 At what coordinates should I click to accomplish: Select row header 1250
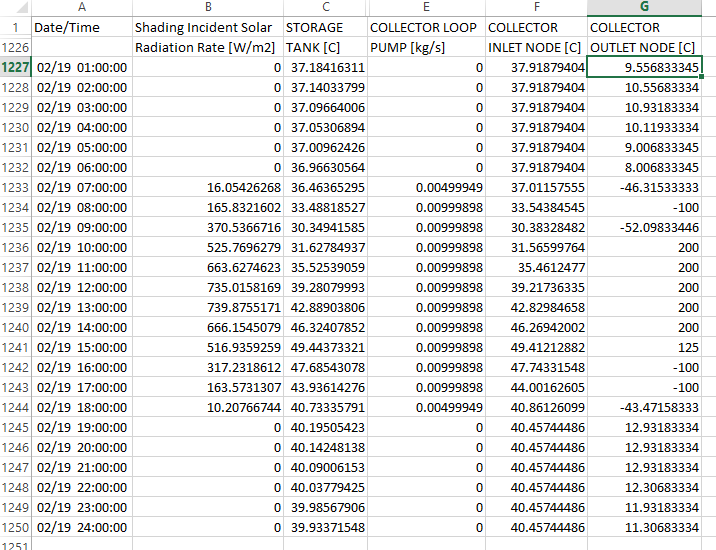[x=16, y=528]
